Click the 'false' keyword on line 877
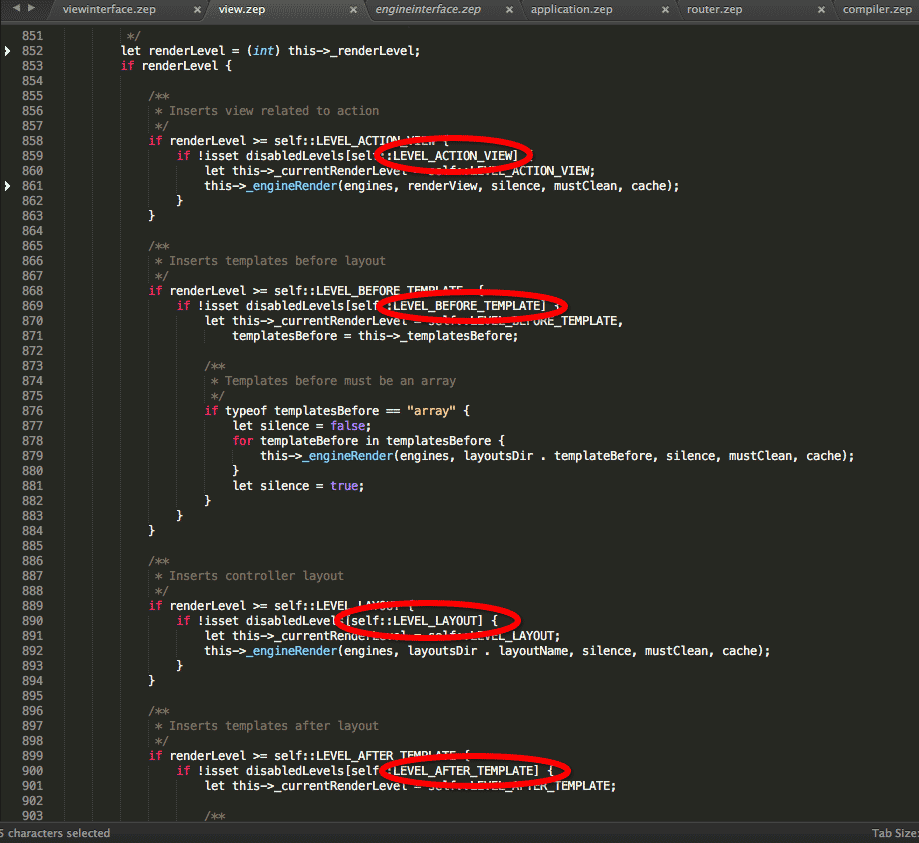The width and height of the screenshot is (919, 843). pos(347,426)
